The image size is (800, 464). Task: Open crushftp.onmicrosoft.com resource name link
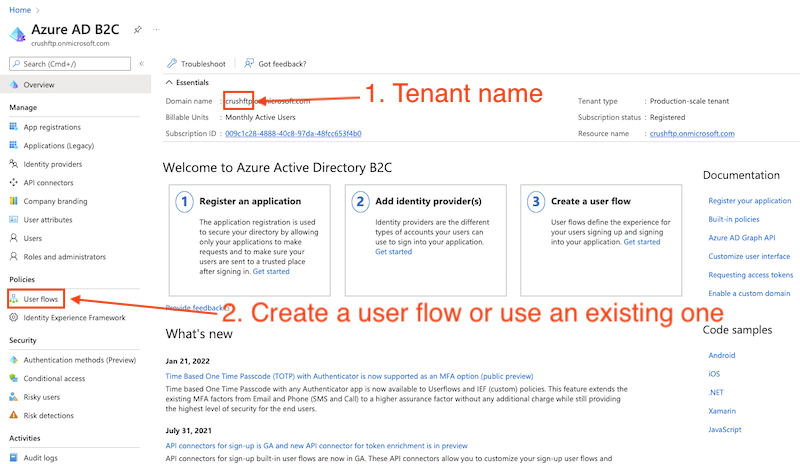point(692,133)
